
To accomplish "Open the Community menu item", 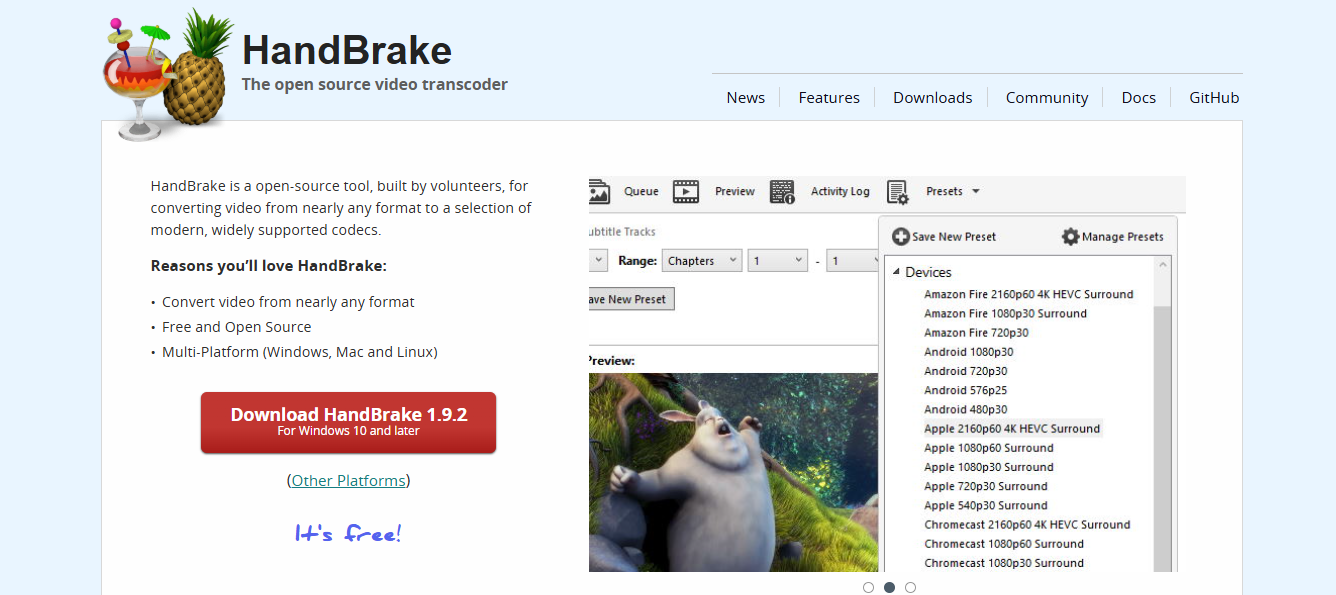I will 1047,97.
